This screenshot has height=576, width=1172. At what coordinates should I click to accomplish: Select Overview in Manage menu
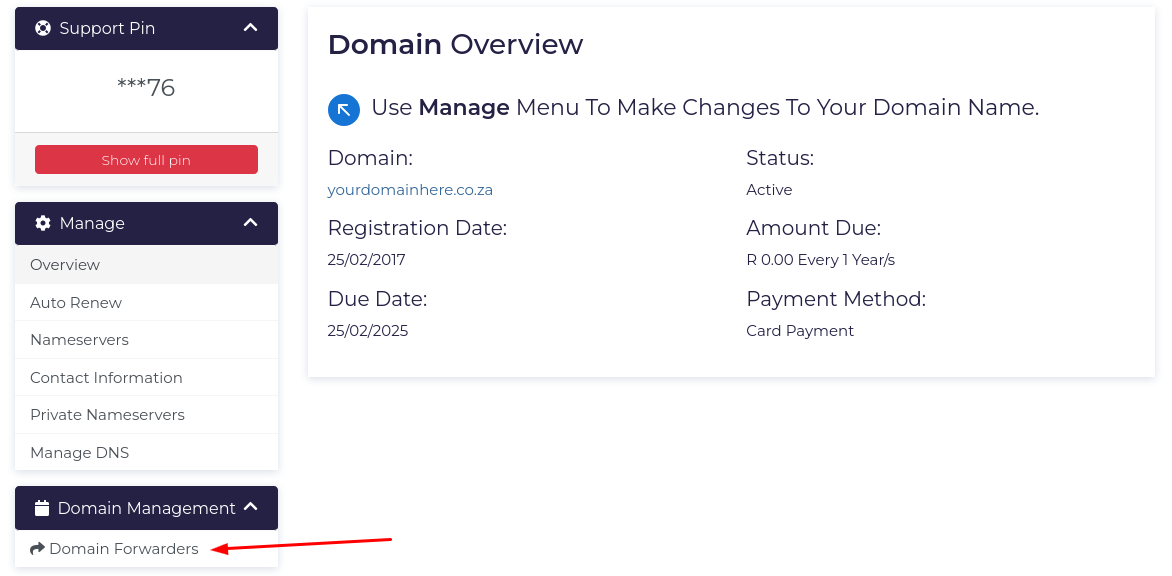coord(65,265)
